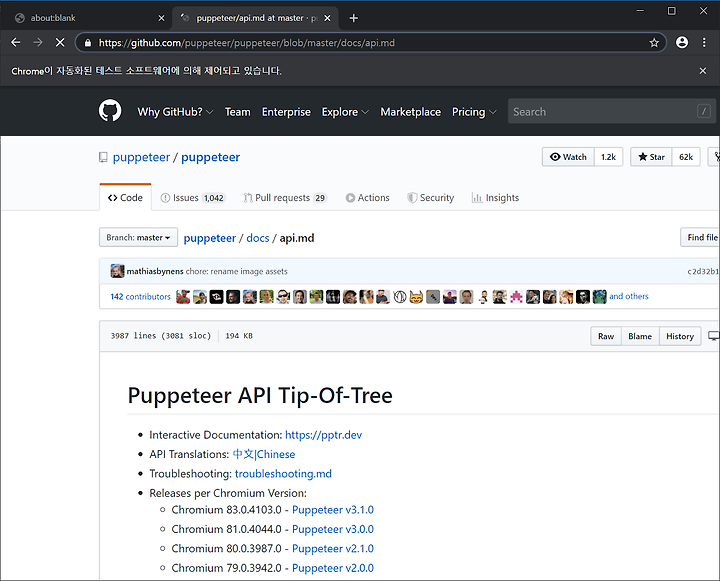
Task: Open the Team nav item
Action: click(x=237, y=112)
